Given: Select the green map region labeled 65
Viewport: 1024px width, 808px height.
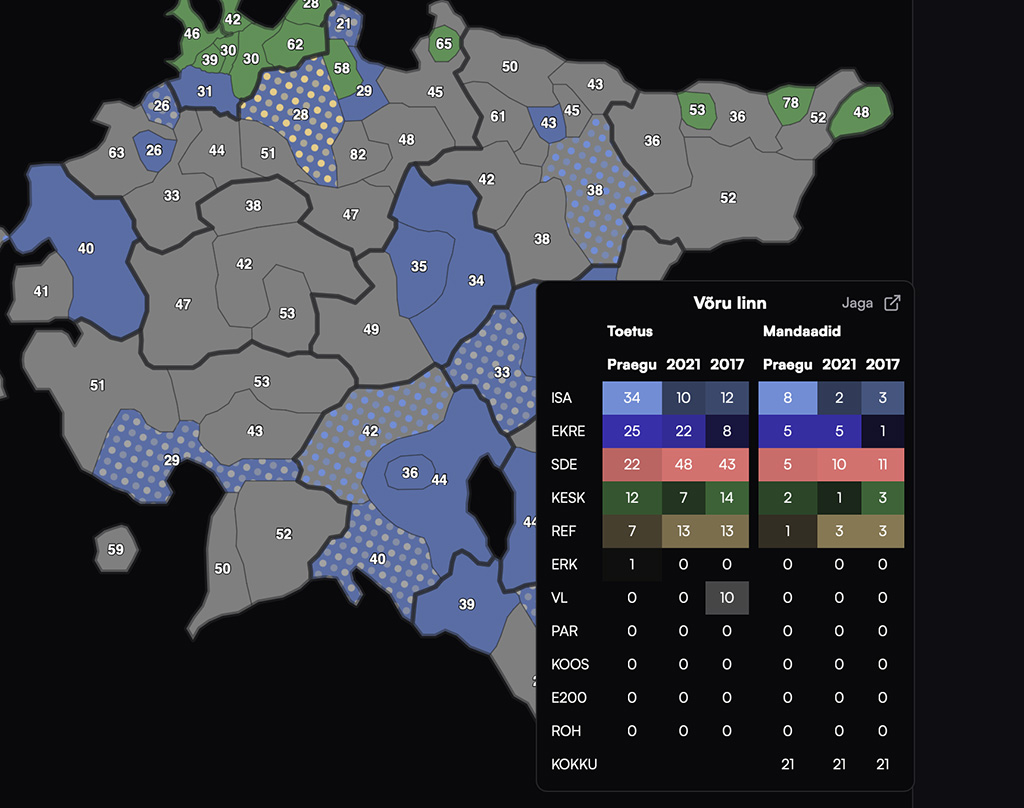Looking at the screenshot, I should coord(443,45).
